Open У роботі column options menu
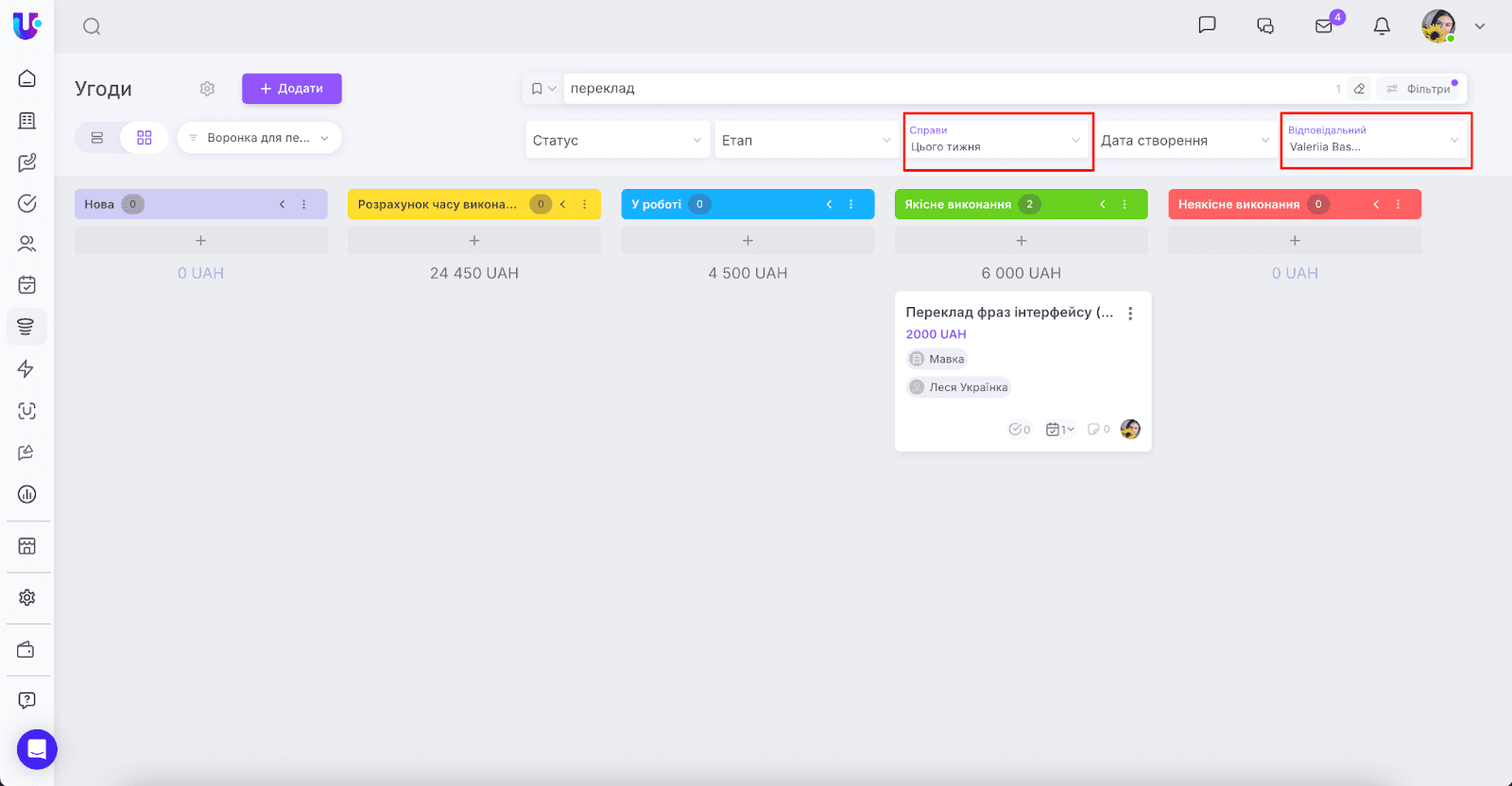Viewport: 1512px width, 786px height. tap(851, 204)
